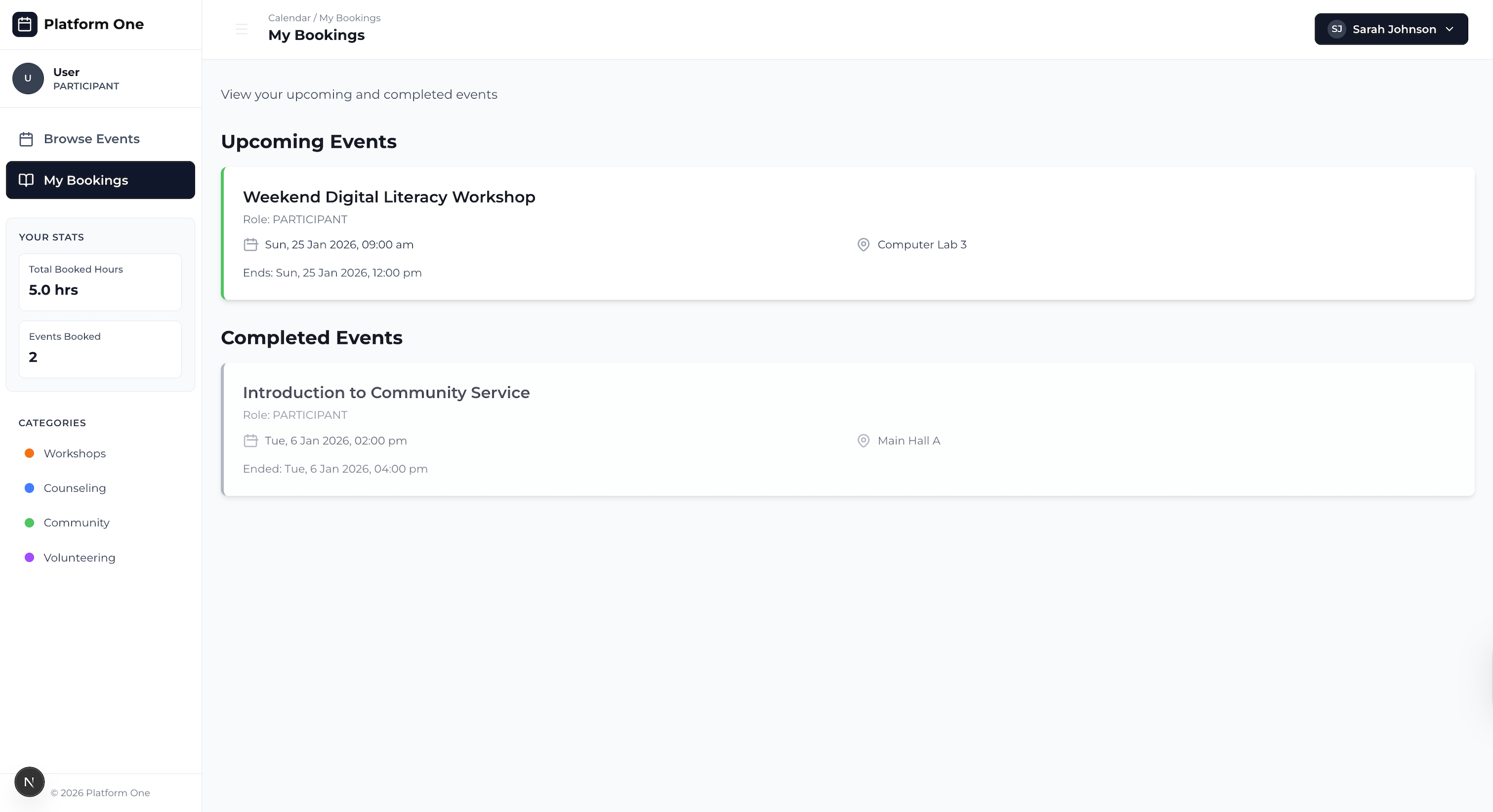
Task: Click the Calendar breadcrumb link
Action: click(x=289, y=18)
